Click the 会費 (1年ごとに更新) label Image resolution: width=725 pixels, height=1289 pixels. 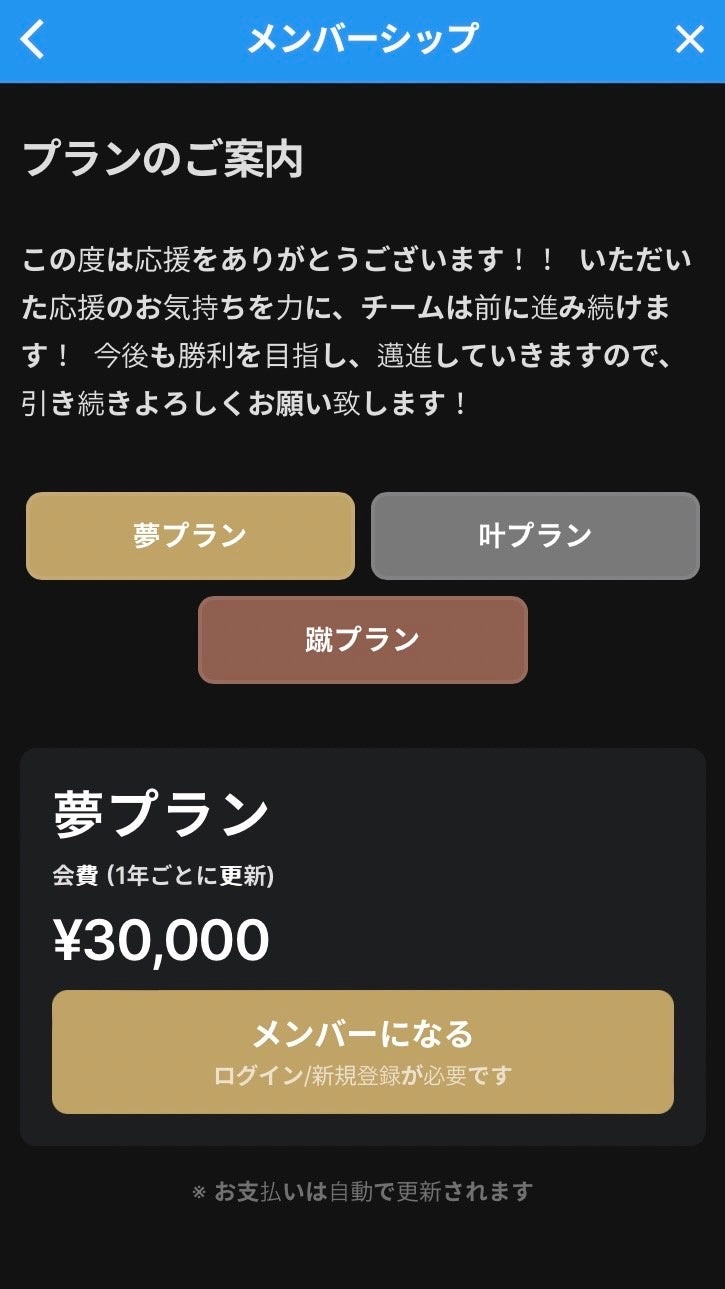pos(163,876)
